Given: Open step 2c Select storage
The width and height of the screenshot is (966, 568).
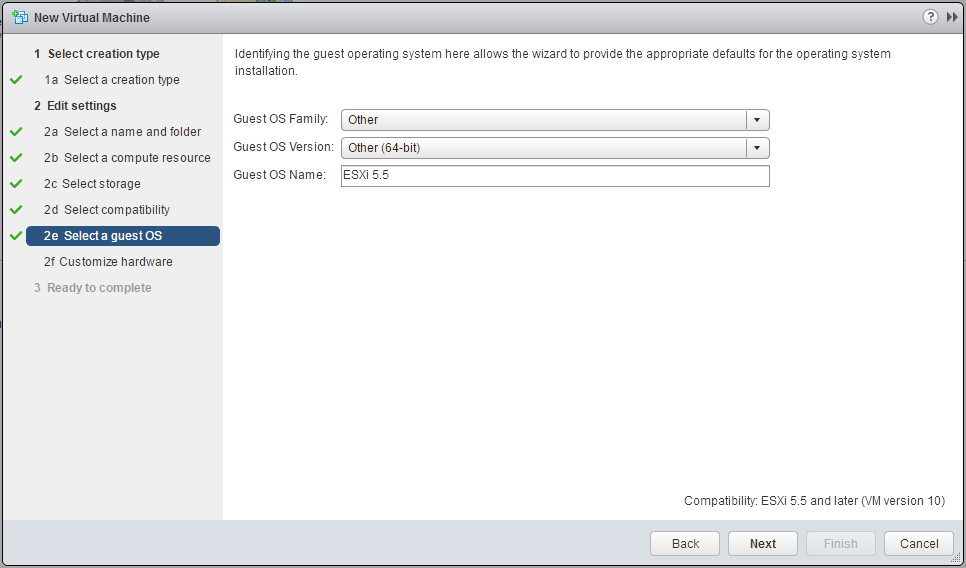Looking at the screenshot, I should click(92, 184).
